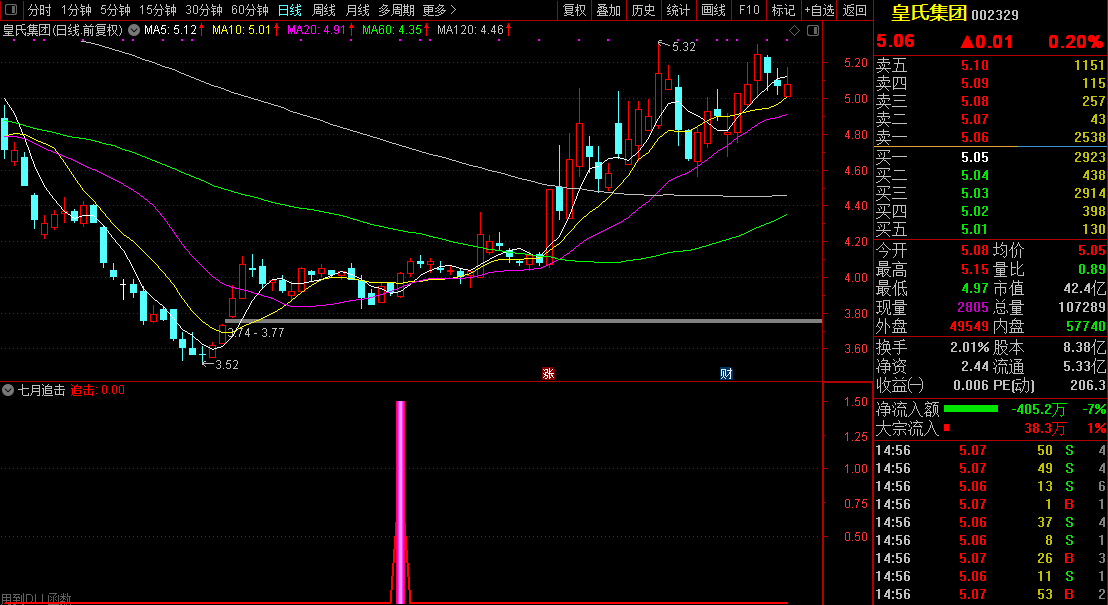
Task: Open the 画线 drawing tools
Action: pyautogui.click(x=714, y=10)
